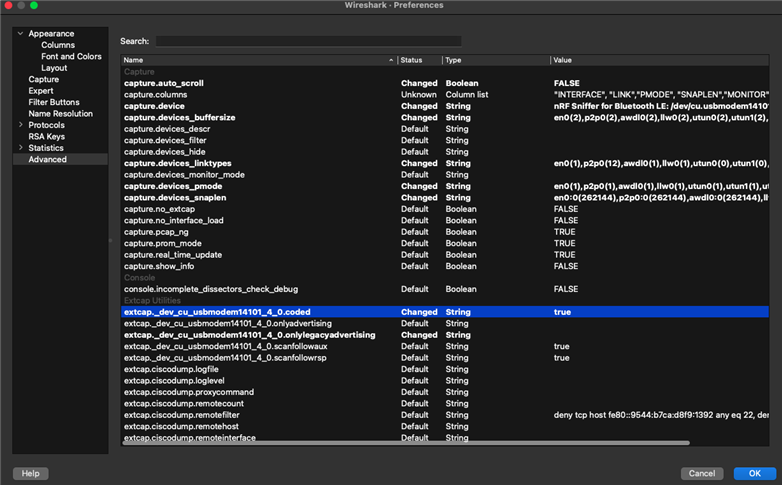Expand the Statistics tree section
The image size is (782, 485).
pos(20,148)
